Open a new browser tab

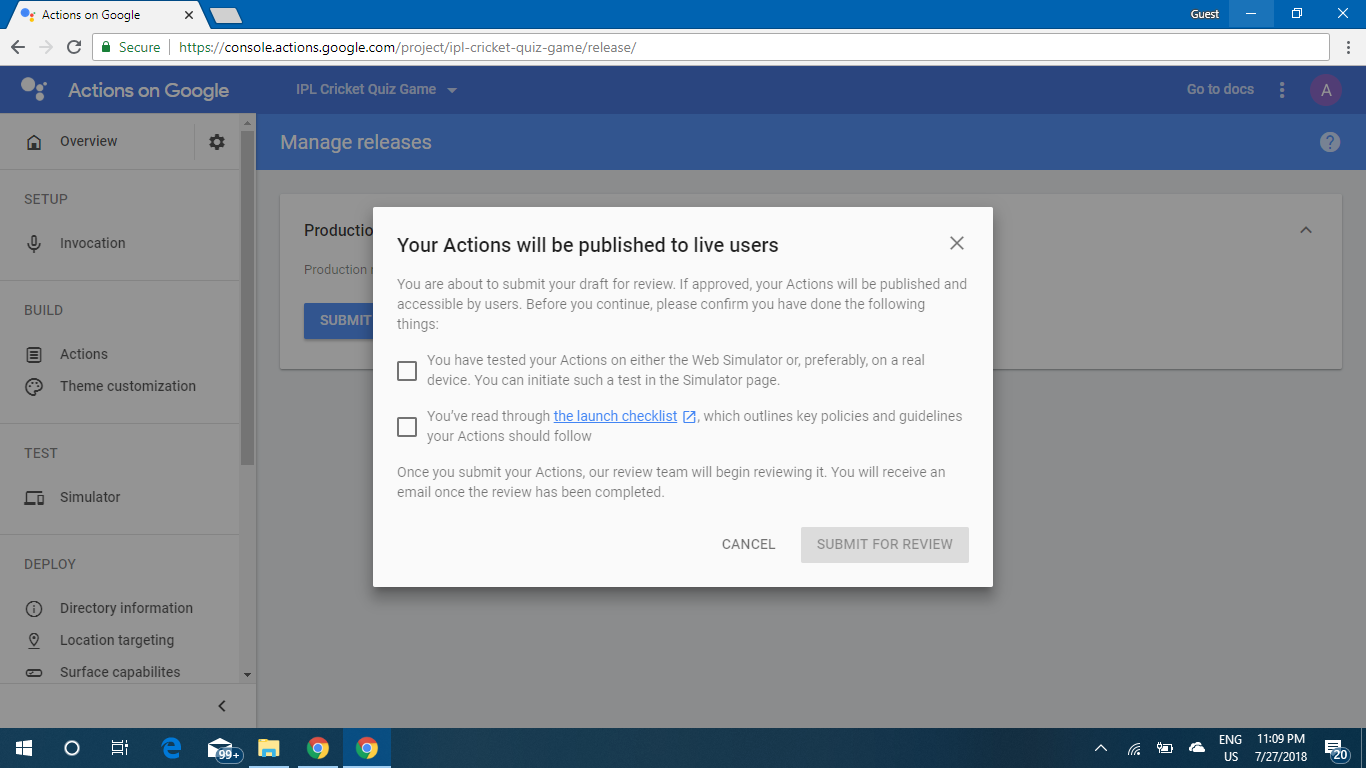(x=225, y=15)
